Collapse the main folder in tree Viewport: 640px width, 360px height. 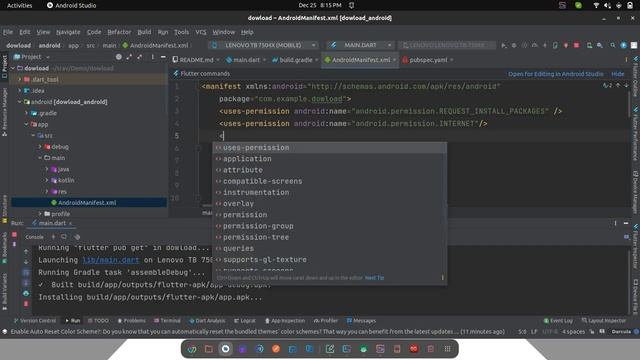(40, 158)
